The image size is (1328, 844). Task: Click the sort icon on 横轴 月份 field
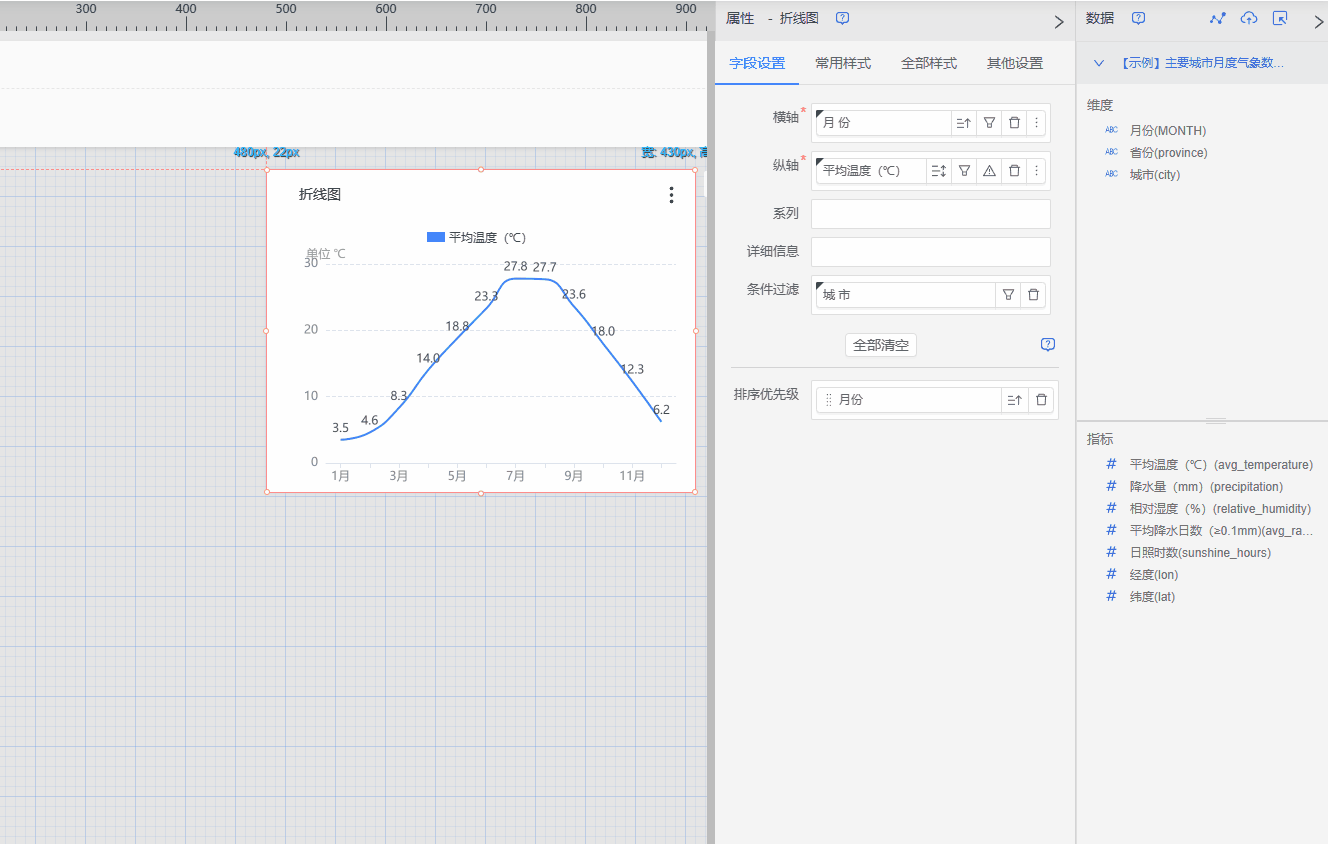pyautogui.click(x=963, y=123)
